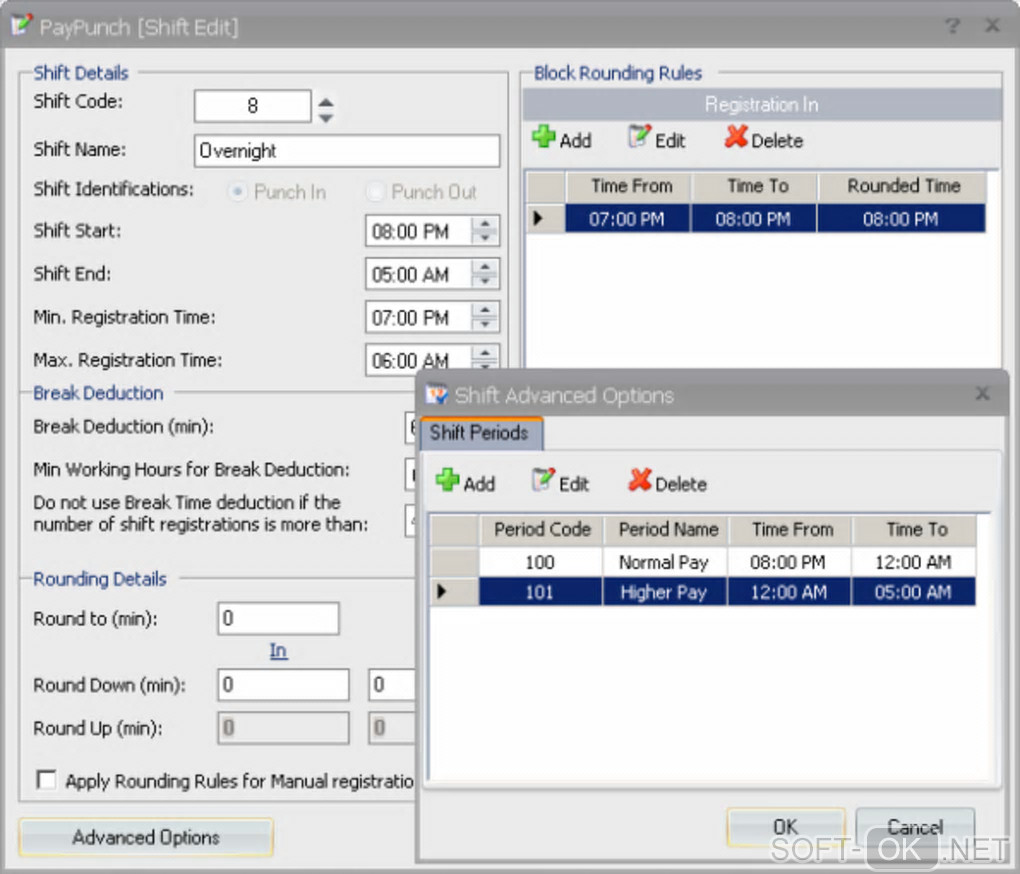
Task: Select the Higher Pay period name
Action: tap(665, 592)
